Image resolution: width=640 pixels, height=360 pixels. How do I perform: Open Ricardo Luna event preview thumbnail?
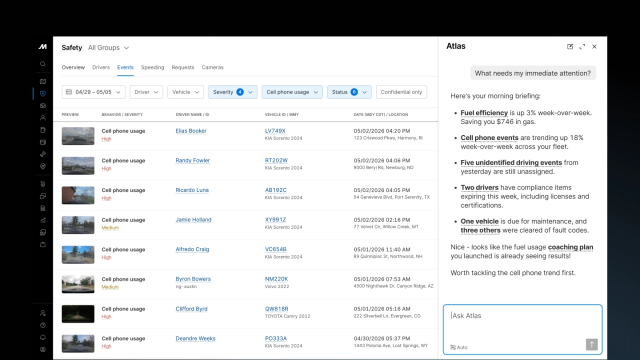tap(78, 195)
